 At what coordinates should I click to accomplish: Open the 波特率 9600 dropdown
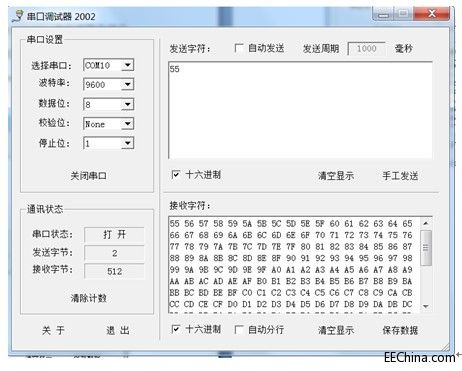click(127, 84)
